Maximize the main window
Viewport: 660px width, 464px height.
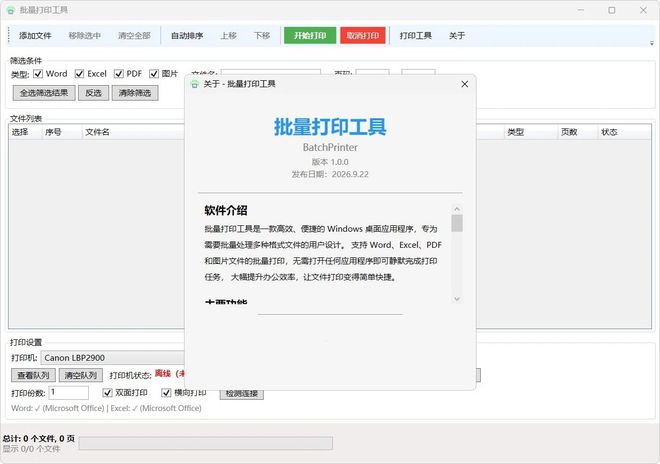tap(612, 10)
